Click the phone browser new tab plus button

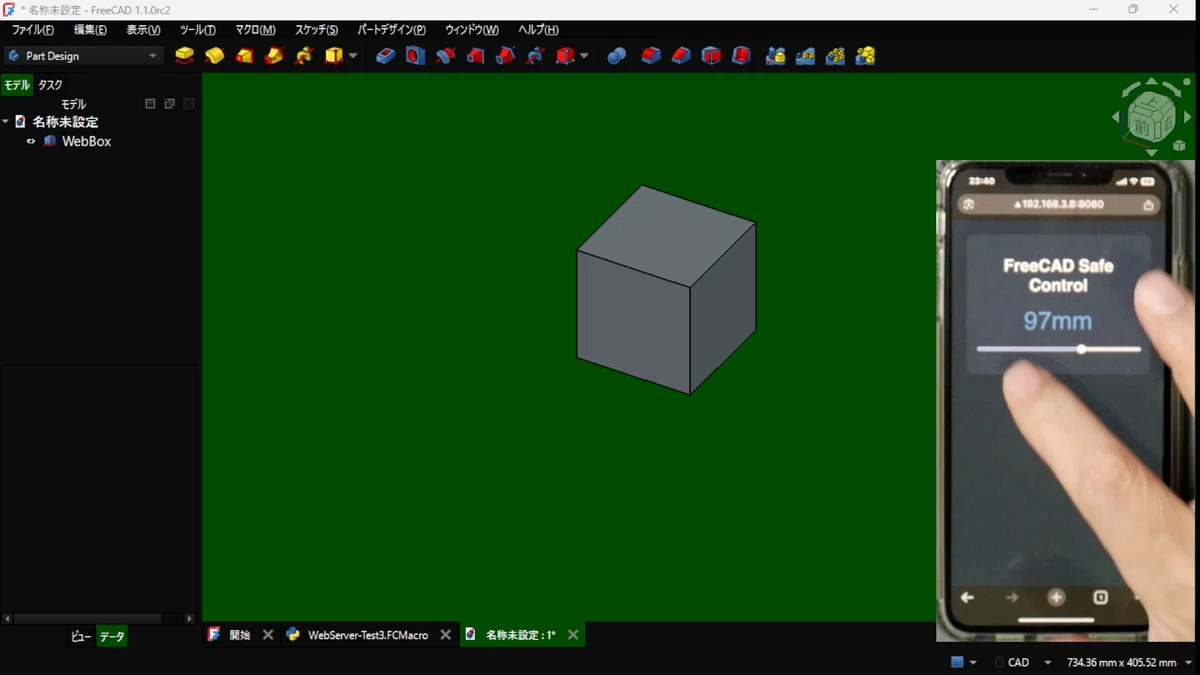tap(1056, 597)
